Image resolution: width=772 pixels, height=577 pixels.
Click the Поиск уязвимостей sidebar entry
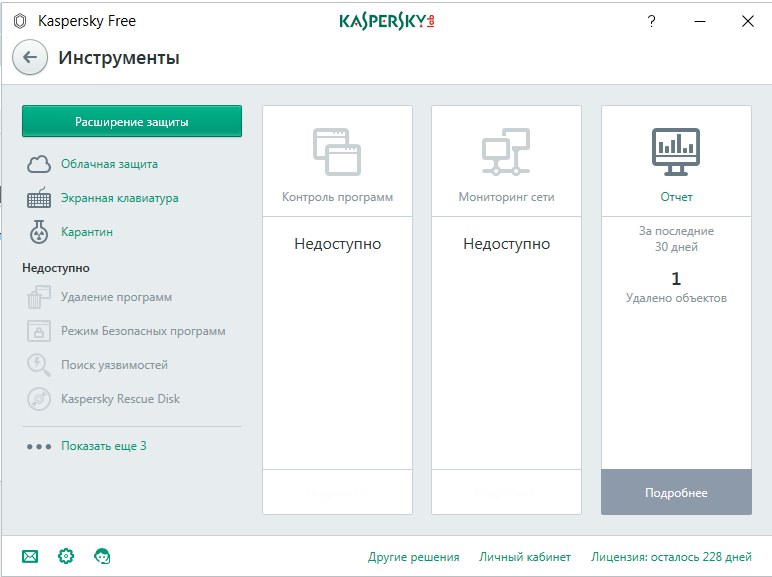(x=114, y=365)
